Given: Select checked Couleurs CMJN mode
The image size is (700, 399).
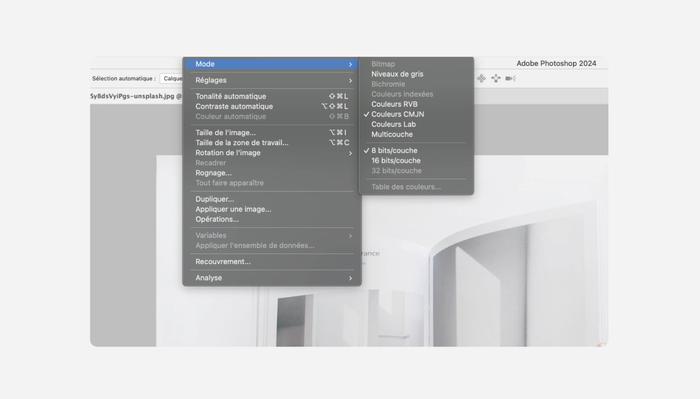Looking at the screenshot, I should tap(416, 114).
